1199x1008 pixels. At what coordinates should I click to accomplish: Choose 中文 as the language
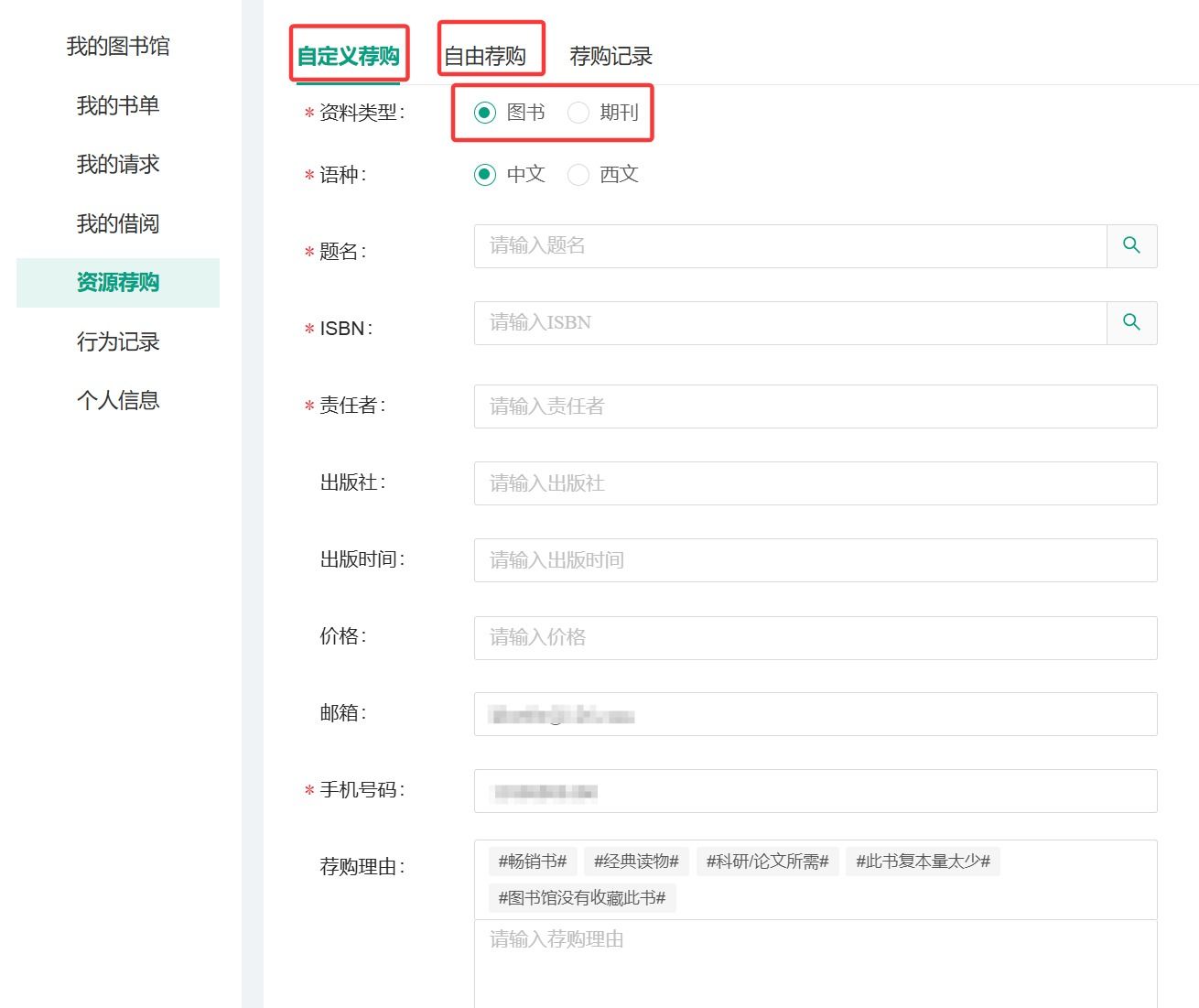[x=485, y=175]
